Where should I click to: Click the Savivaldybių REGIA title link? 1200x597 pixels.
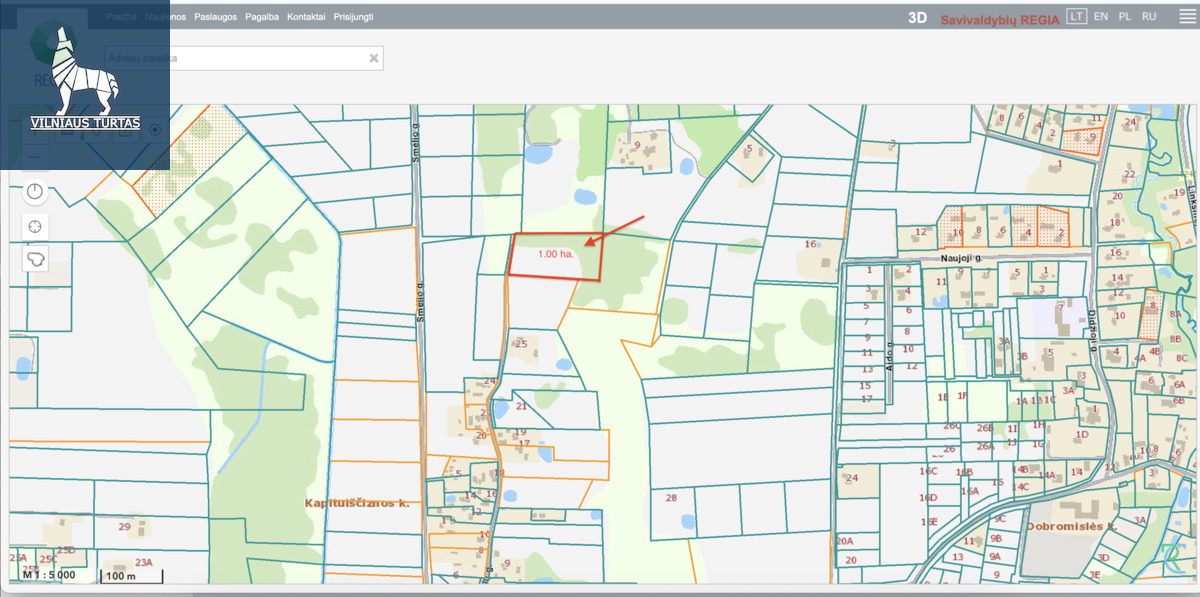[999, 18]
